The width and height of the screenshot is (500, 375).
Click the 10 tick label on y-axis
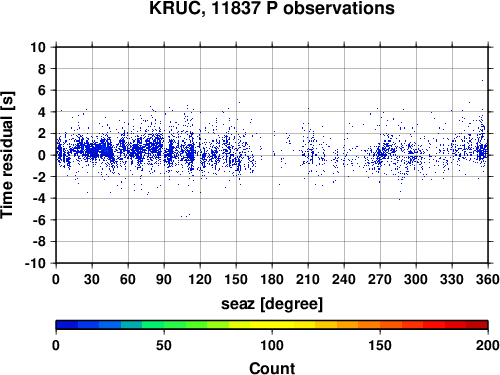click(38, 47)
